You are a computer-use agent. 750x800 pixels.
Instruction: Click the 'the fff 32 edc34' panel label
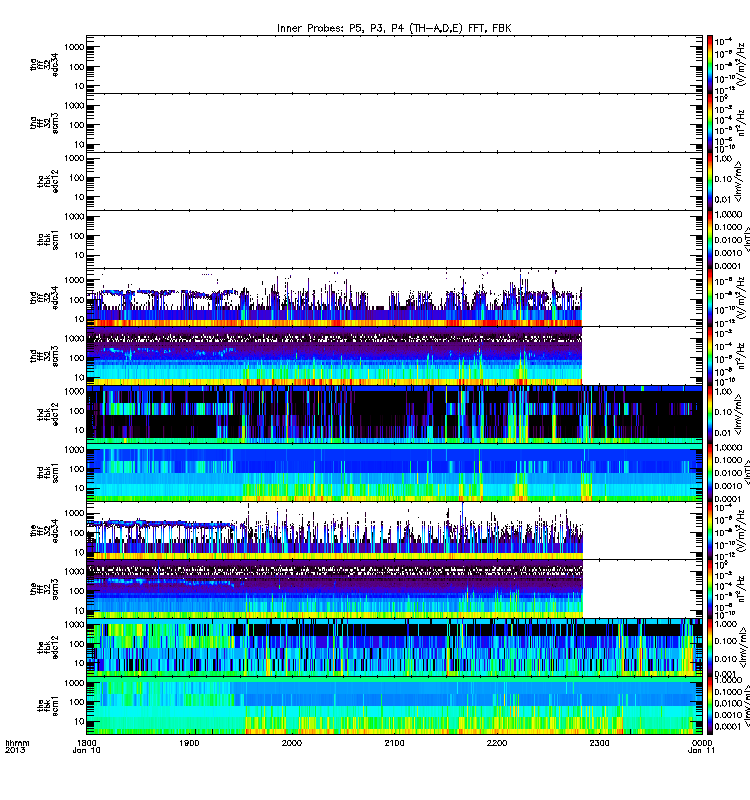[44, 531]
